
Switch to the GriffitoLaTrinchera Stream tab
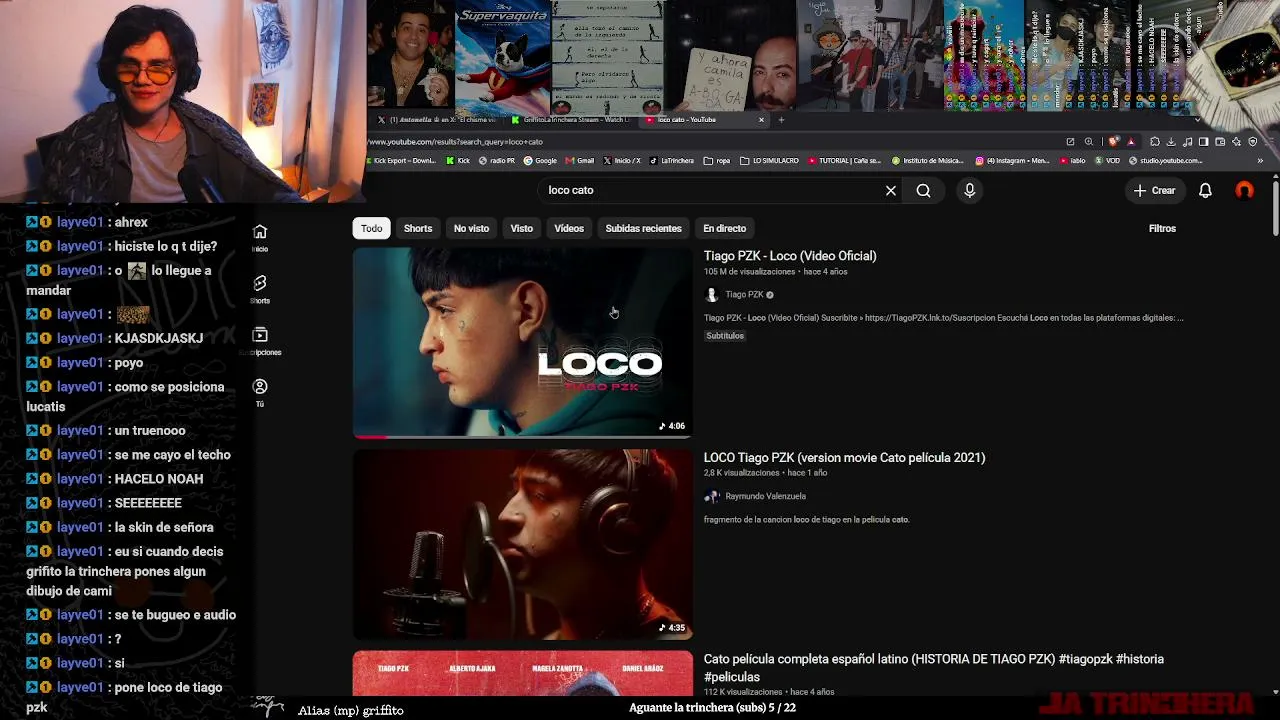572,120
